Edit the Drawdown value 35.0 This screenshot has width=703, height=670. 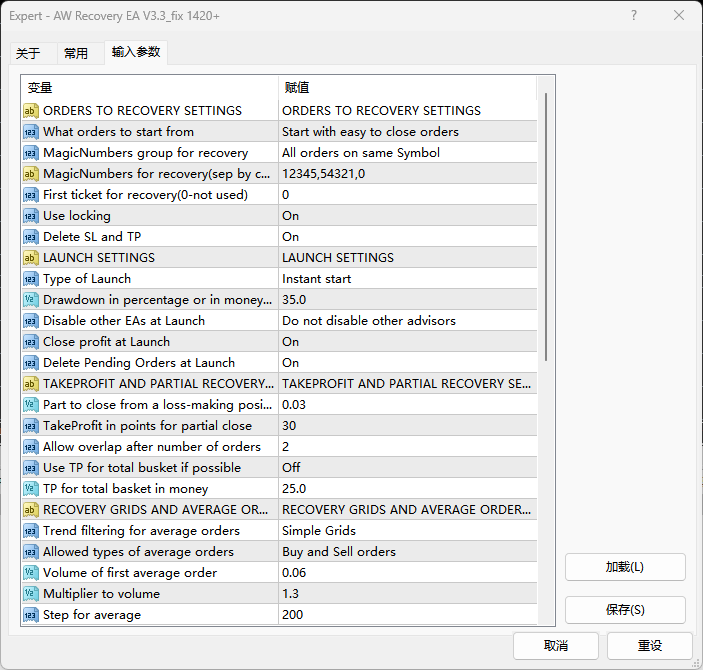click(x=408, y=300)
